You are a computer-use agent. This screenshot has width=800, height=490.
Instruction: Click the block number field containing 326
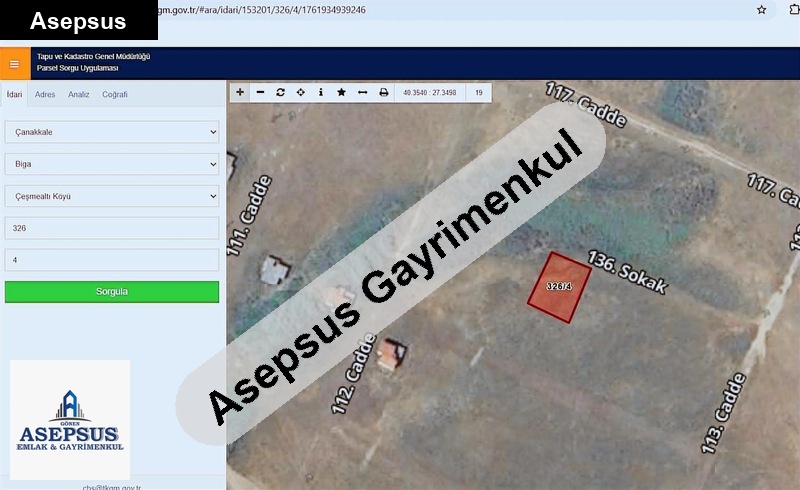point(112,228)
